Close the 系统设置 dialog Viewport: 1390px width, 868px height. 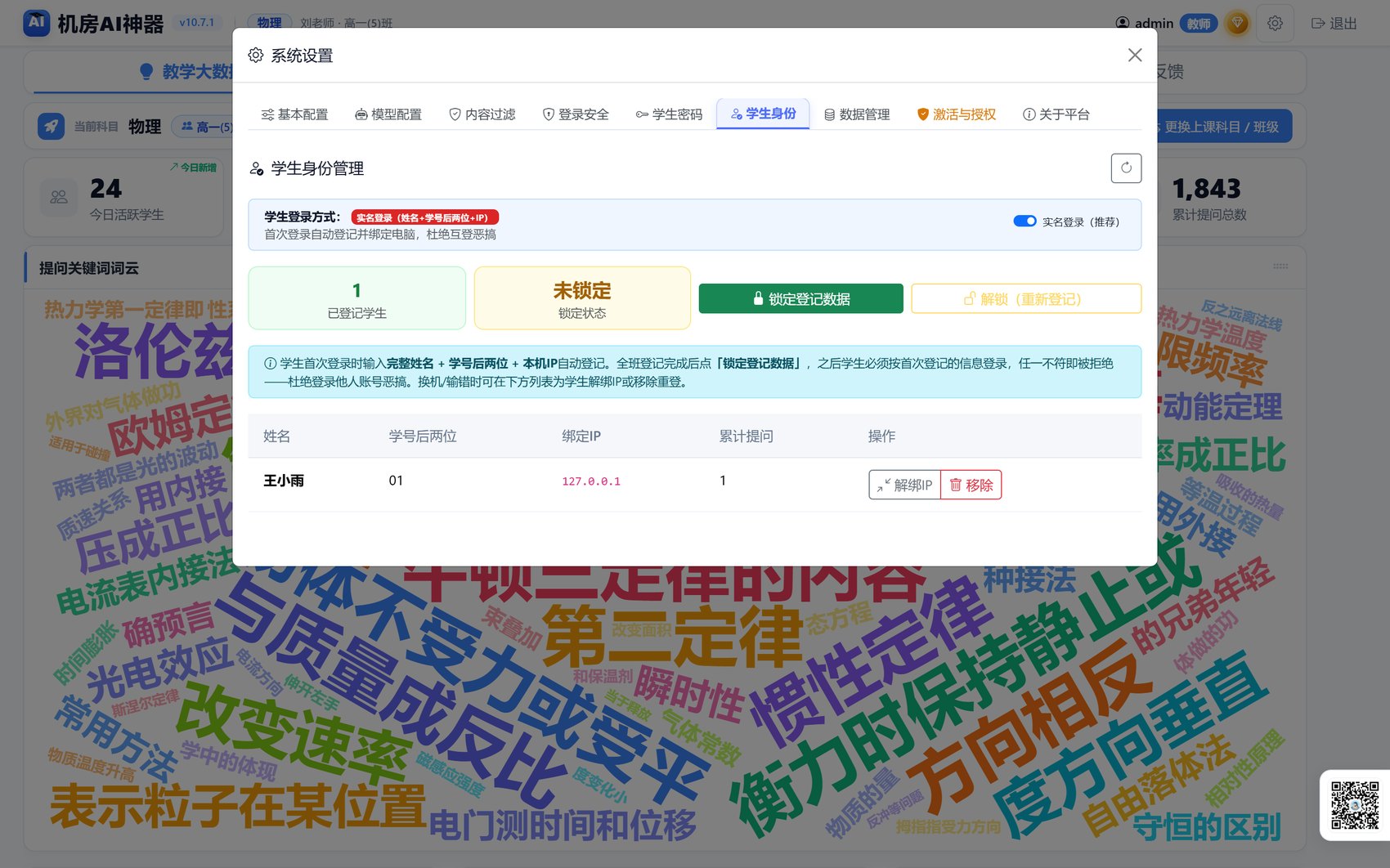pyautogui.click(x=1135, y=55)
